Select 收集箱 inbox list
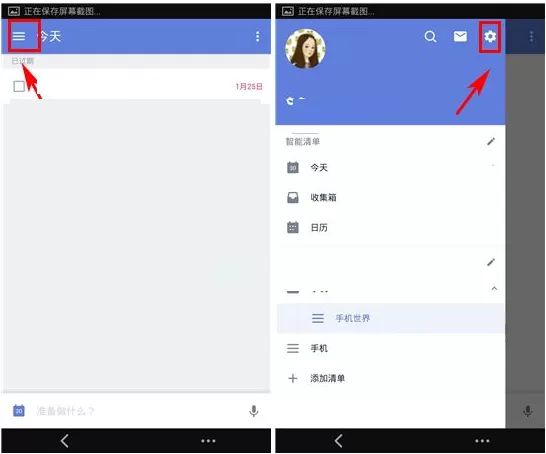The width and height of the screenshot is (546, 454). [390, 197]
